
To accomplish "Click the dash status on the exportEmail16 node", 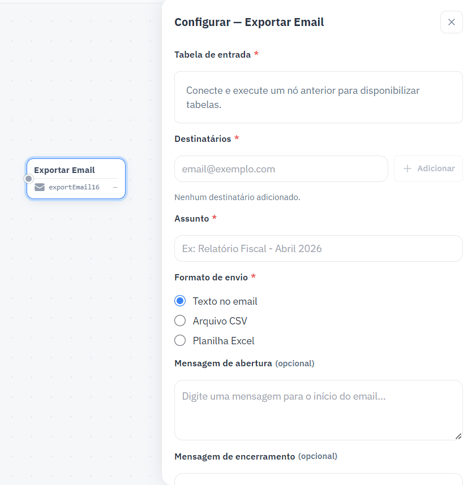I will 115,187.
